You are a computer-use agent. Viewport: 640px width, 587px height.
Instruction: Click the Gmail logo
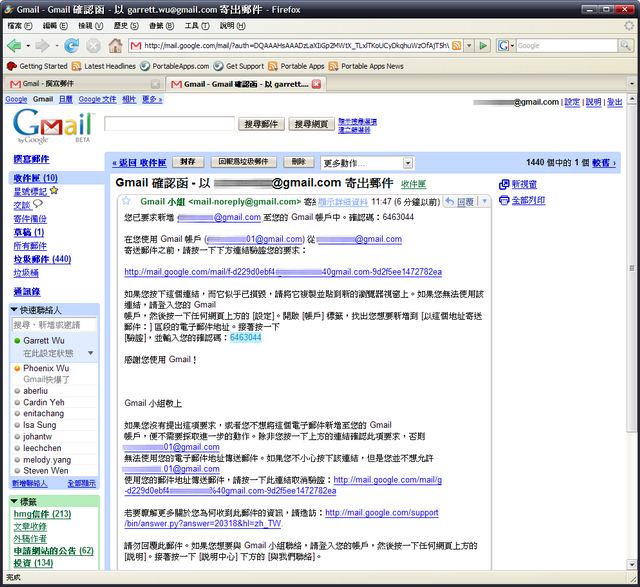[x=53, y=125]
